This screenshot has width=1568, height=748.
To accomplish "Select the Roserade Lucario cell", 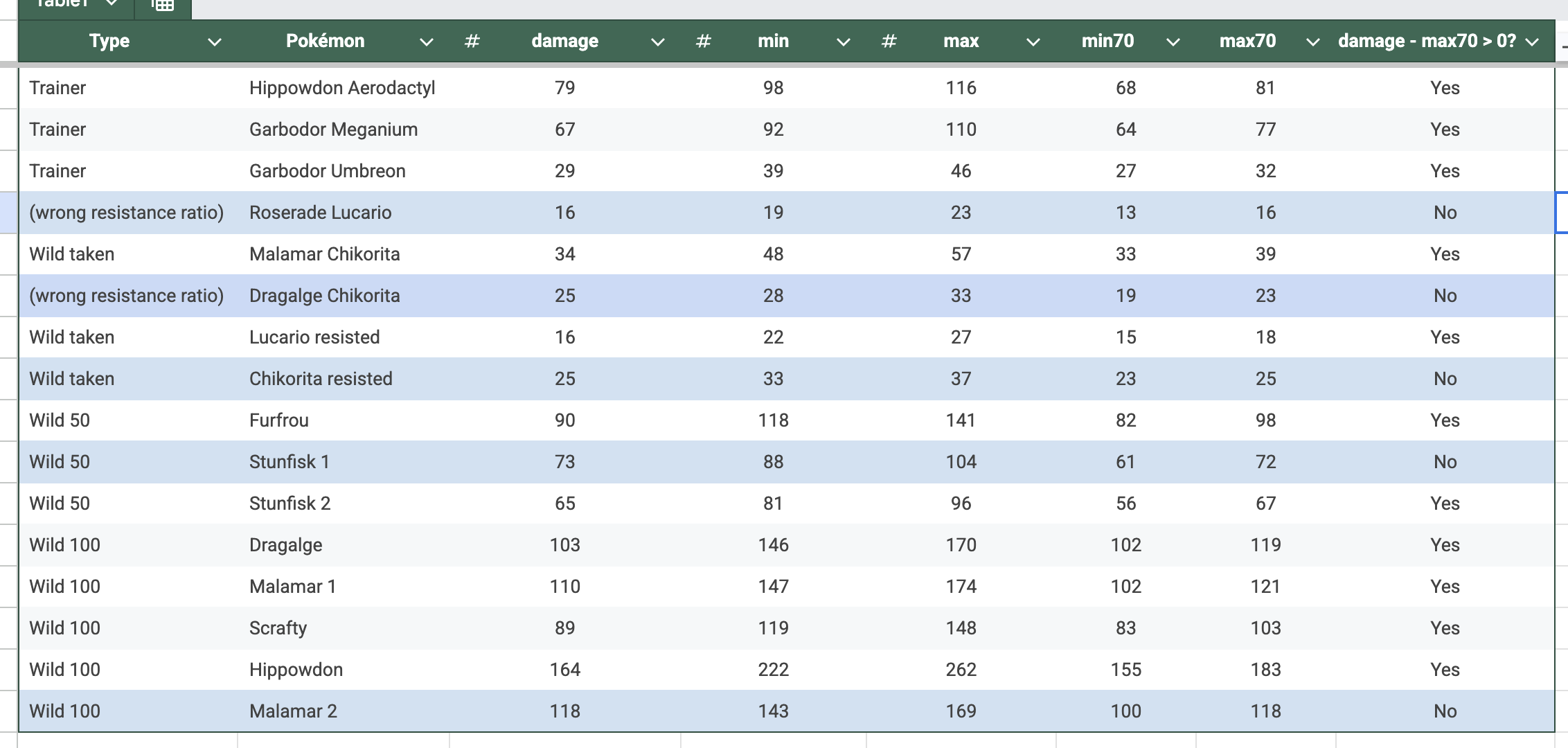I will click(320, 213).
